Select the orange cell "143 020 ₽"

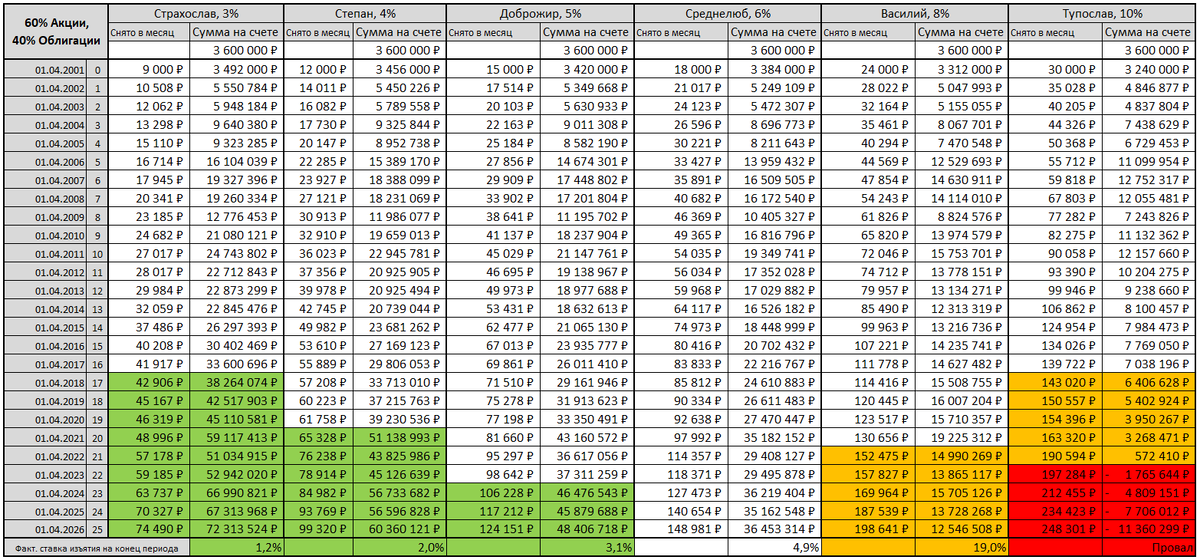[1056, 381]
